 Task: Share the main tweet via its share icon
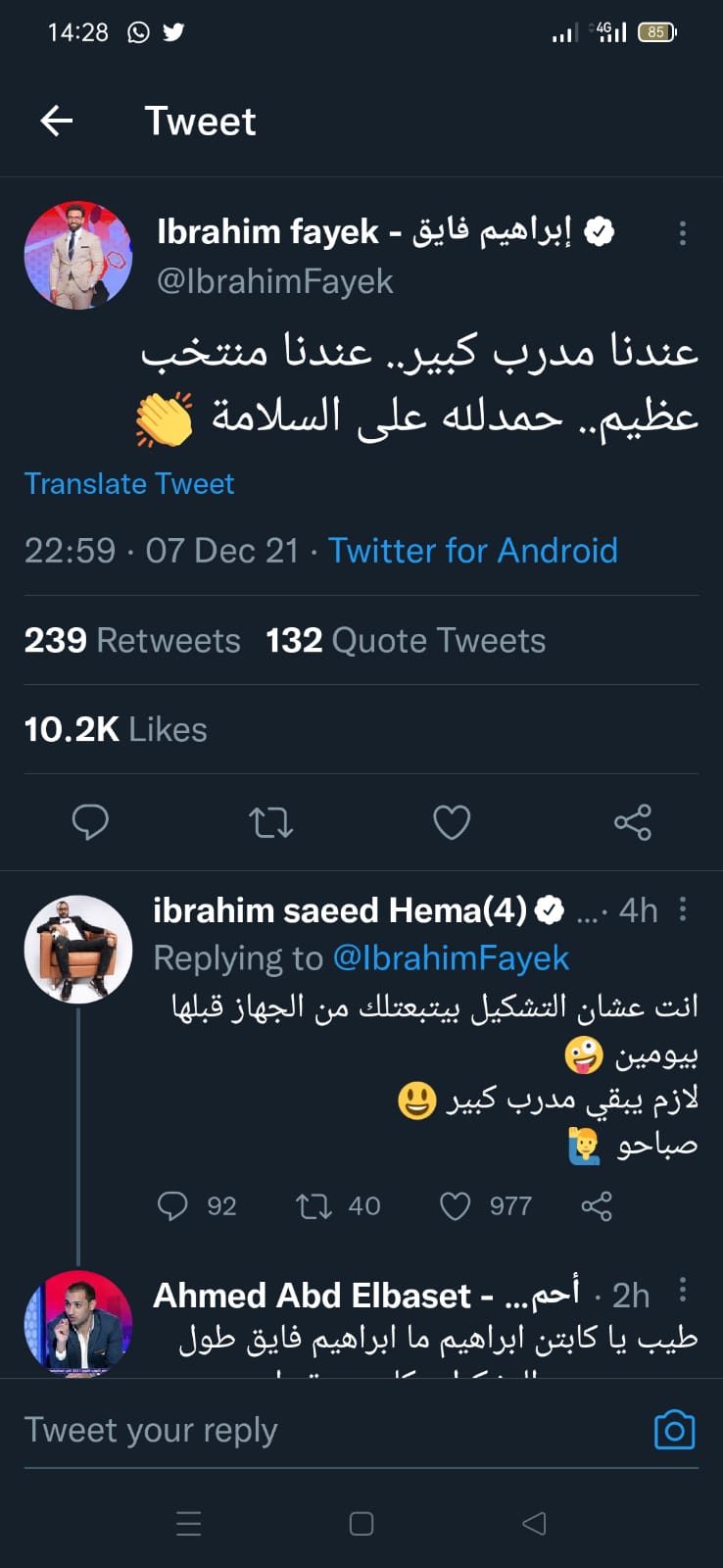click(x=633, y=822)
